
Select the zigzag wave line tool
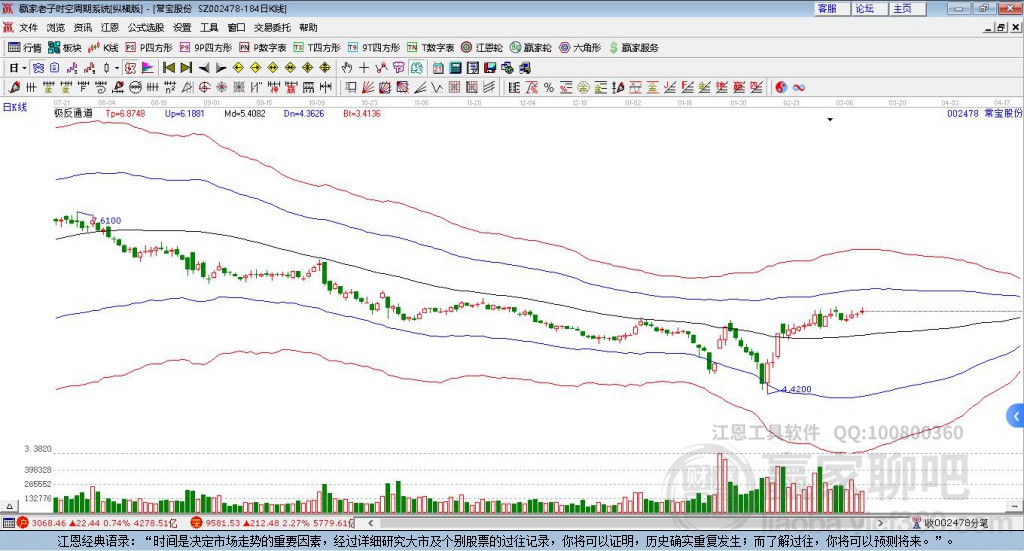pos(437,87)
